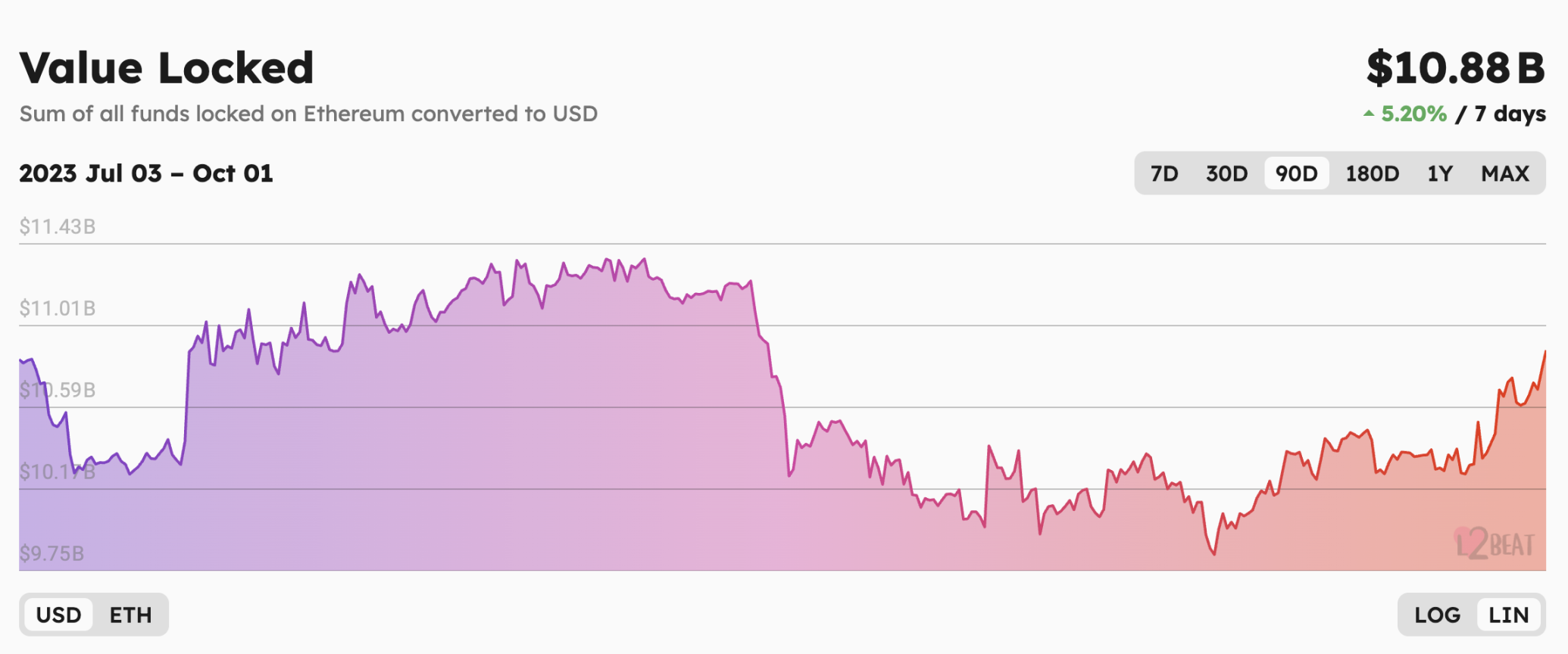Select the LIN scale option

click(1508, 615)
